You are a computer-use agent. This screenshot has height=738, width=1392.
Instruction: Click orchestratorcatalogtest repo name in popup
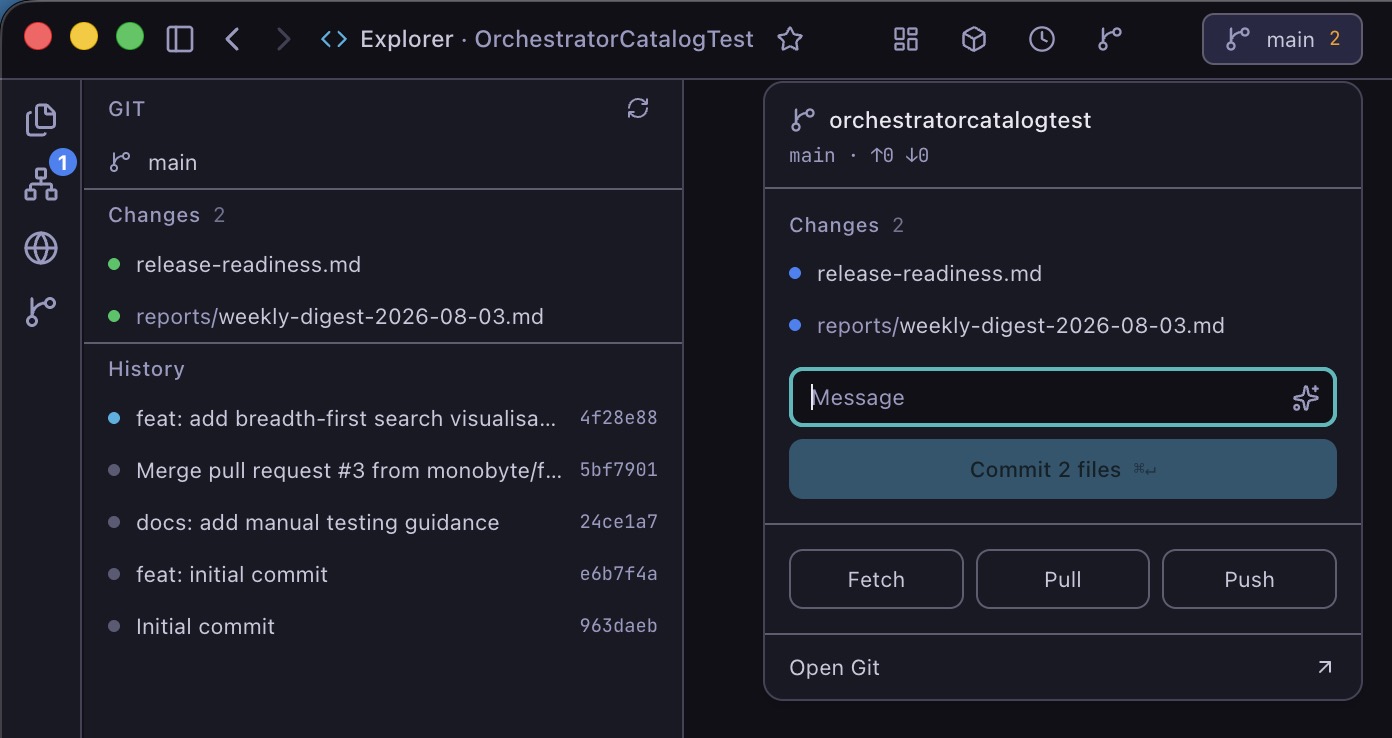coord(960,120)
